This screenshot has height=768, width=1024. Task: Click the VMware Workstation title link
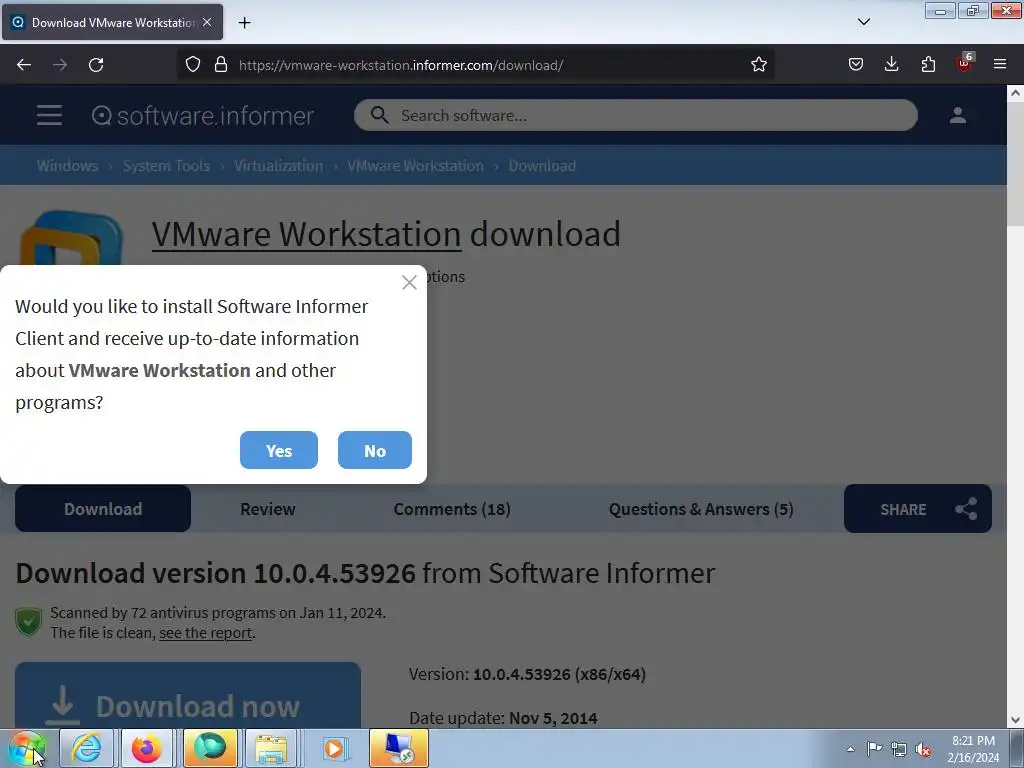pyautogui.click(x=306, y=234)
